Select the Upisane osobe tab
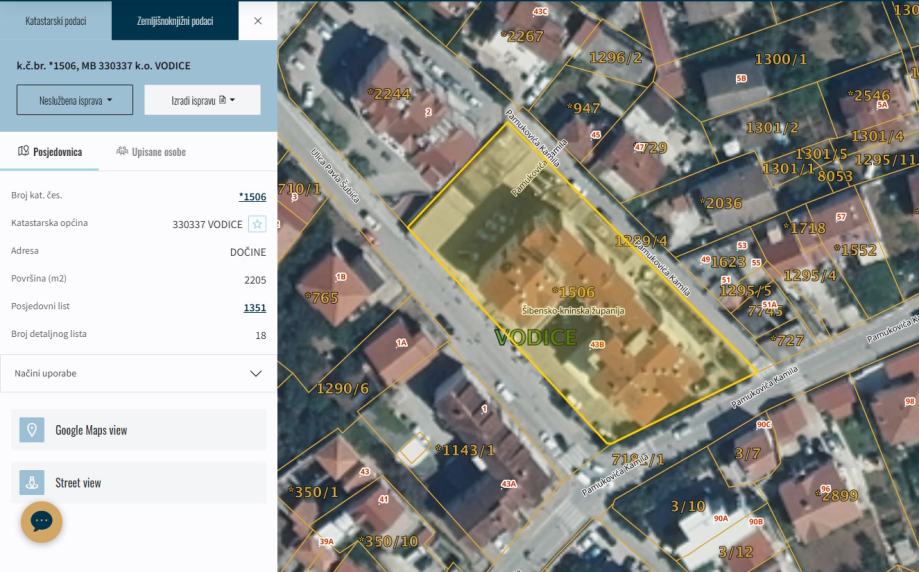This screenshot has height=572, width=919. (151, 152)
